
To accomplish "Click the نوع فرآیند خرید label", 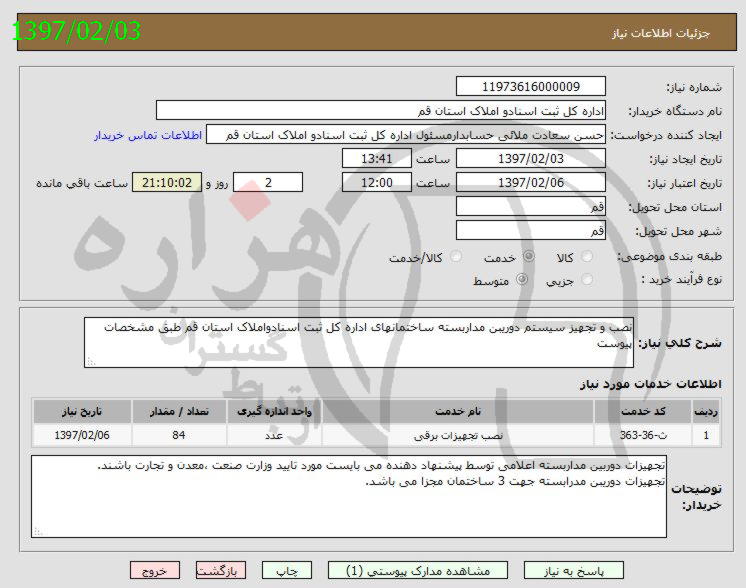I will [681, 279].
